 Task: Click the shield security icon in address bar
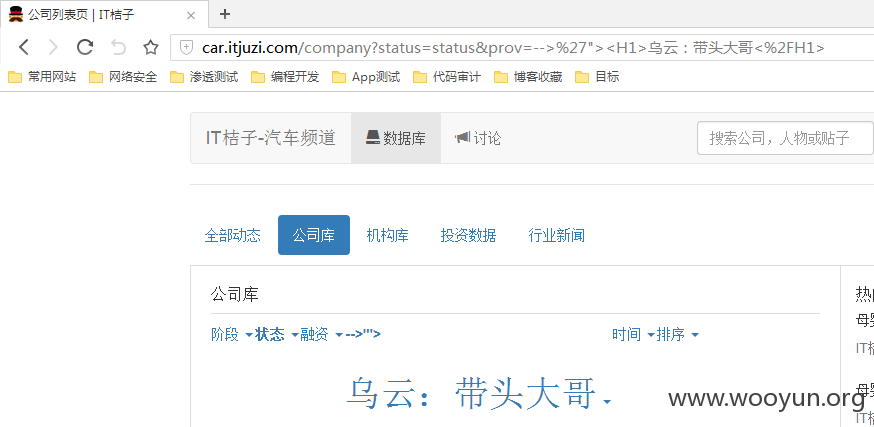pos(187,48)
